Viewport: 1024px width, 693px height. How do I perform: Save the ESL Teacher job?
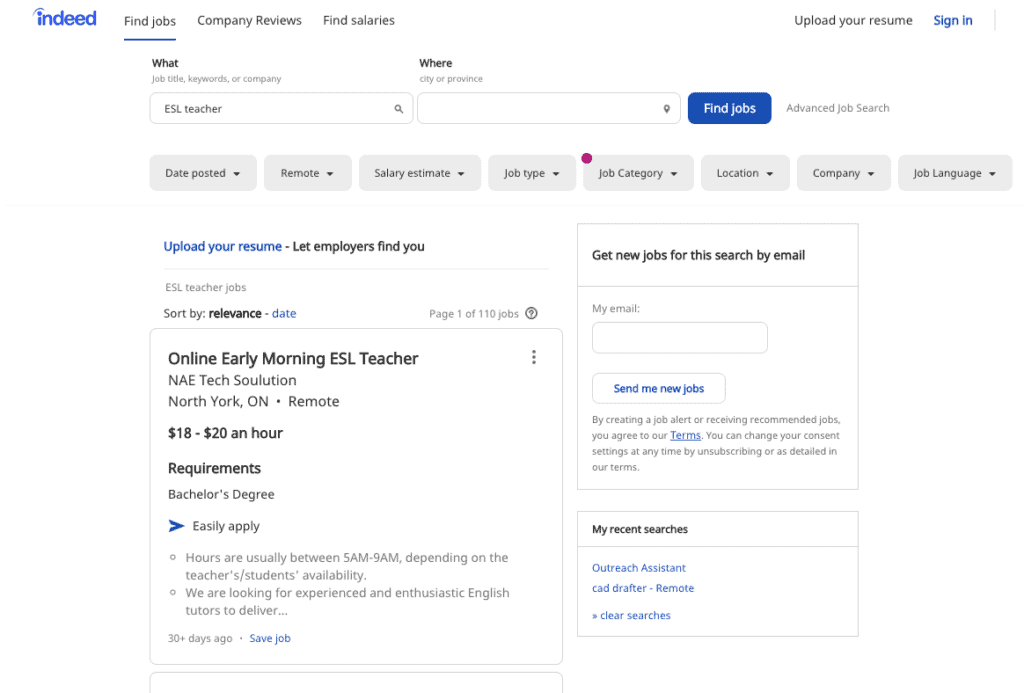pos(270,638)
